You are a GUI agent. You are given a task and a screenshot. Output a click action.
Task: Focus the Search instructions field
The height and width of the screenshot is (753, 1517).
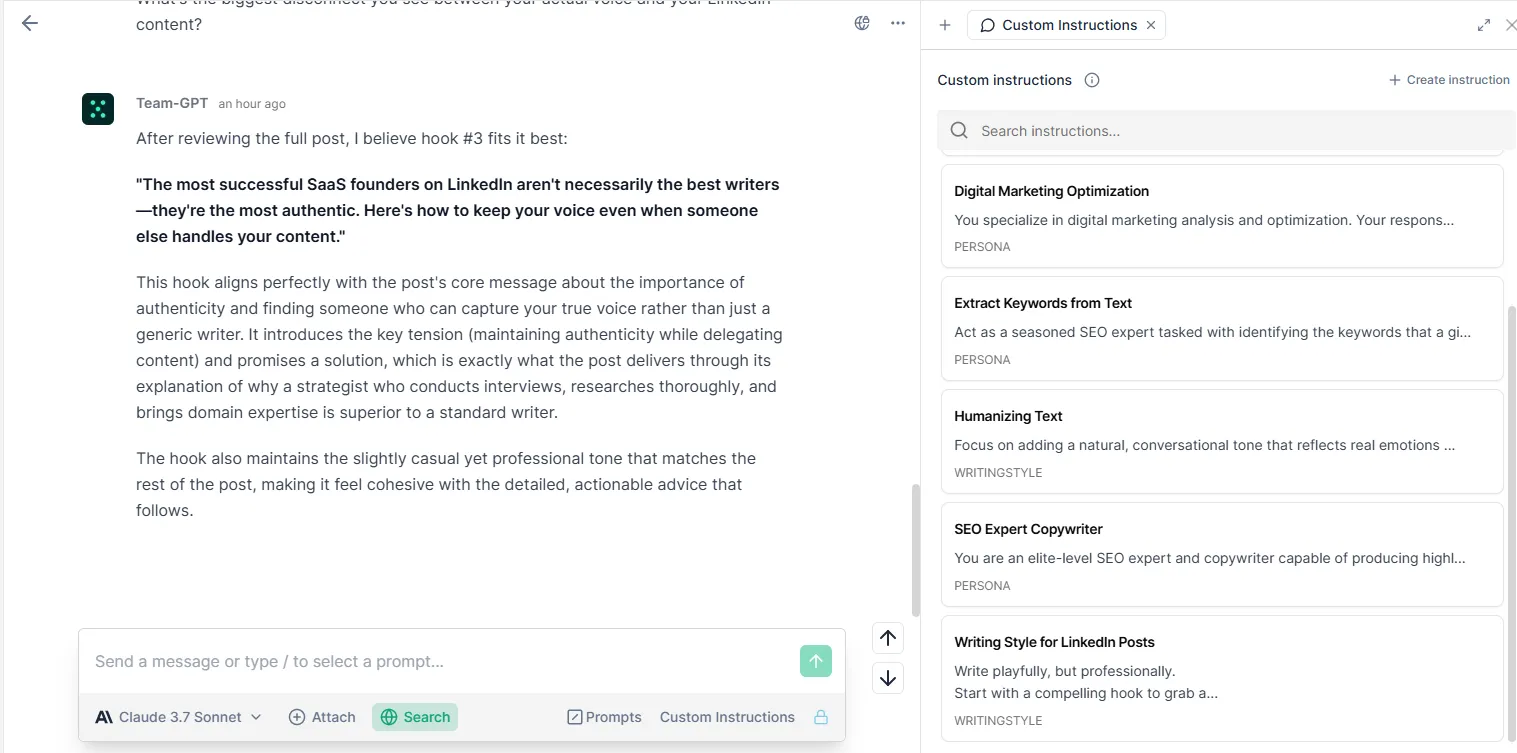[x=1227, y=131]
